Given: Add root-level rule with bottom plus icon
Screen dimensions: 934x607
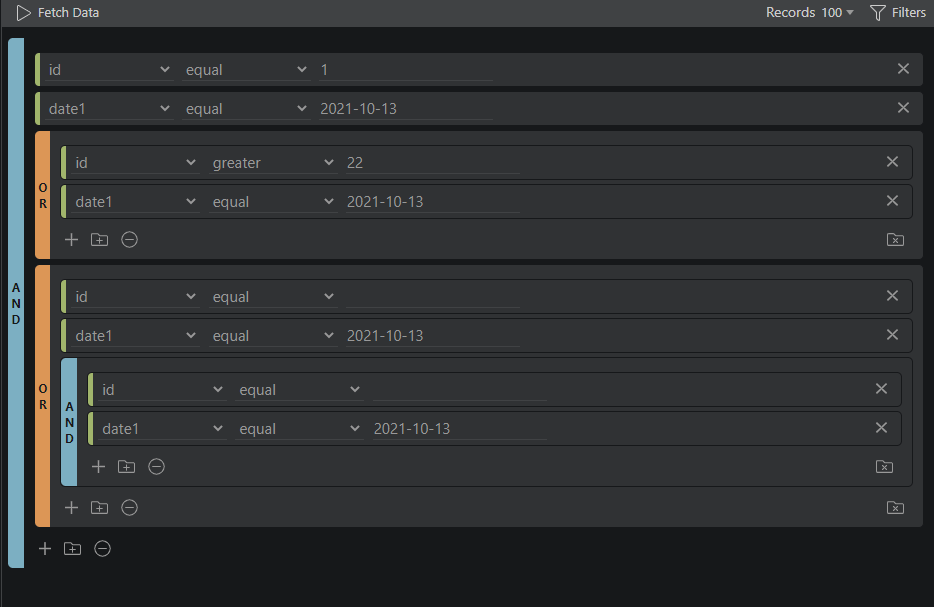Looking at the screenshot, I should point(44,549).
